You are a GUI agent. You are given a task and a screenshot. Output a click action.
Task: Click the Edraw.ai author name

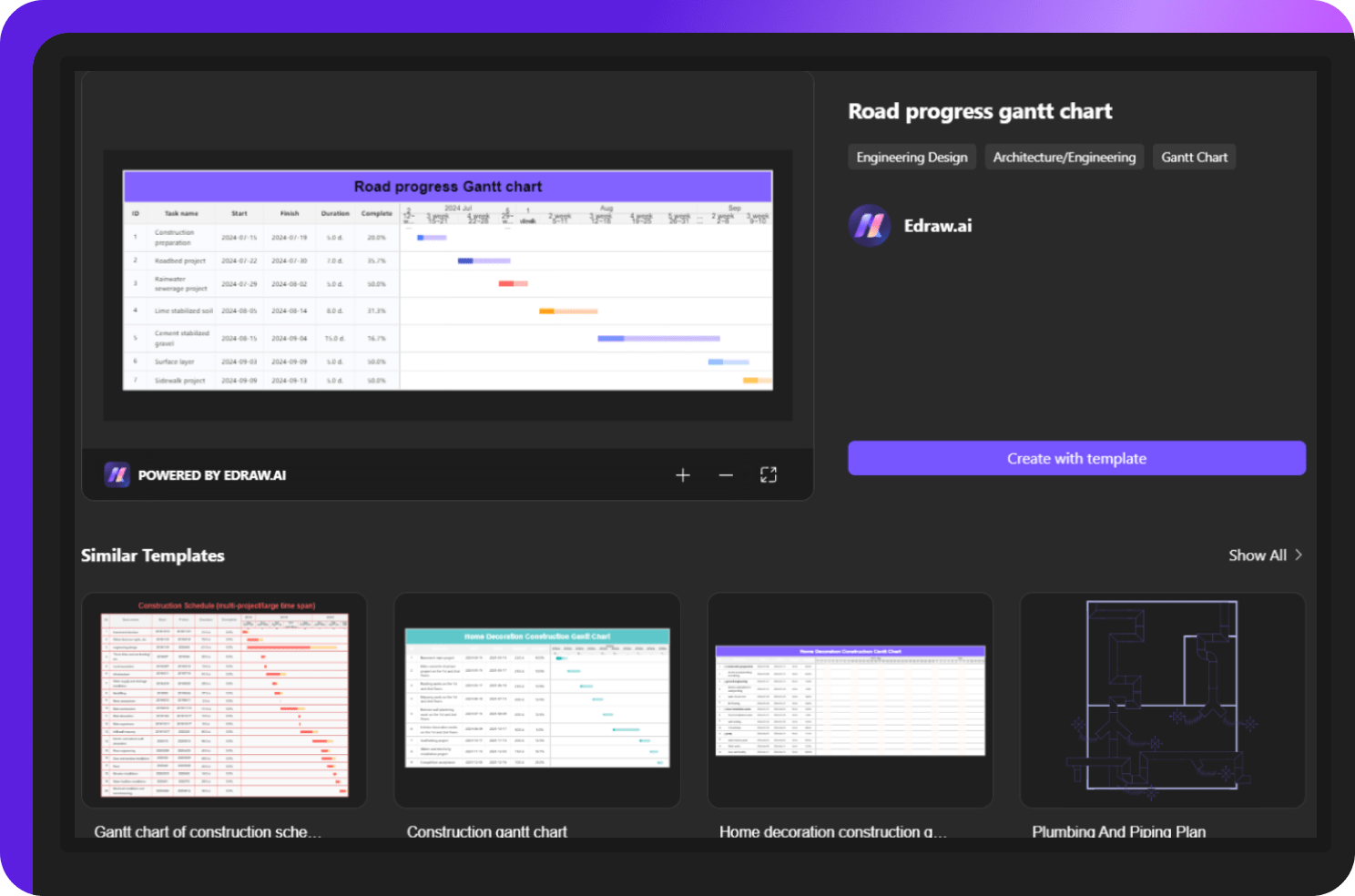(x=937, y=225)
